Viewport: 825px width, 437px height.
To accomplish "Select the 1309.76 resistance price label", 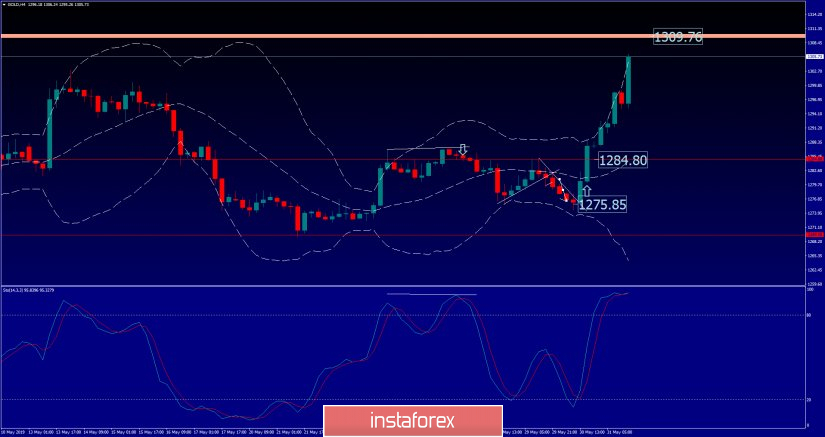I will pyautogui.click(x=678, y=36).
